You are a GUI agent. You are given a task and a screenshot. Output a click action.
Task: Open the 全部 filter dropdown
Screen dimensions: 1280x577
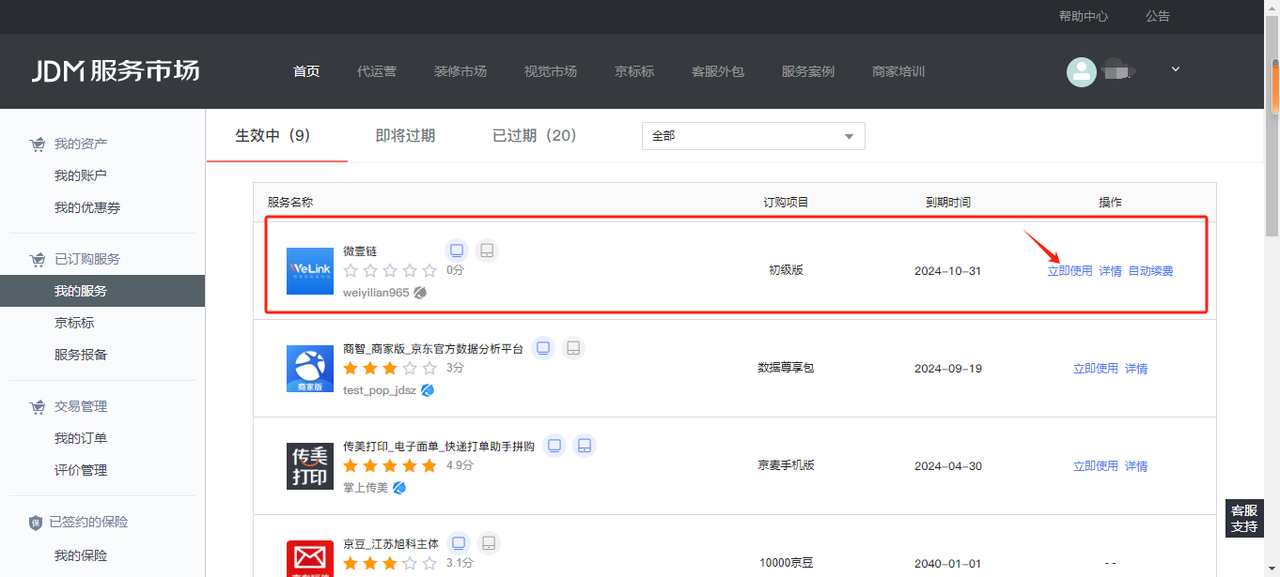[x=753, y=136]
